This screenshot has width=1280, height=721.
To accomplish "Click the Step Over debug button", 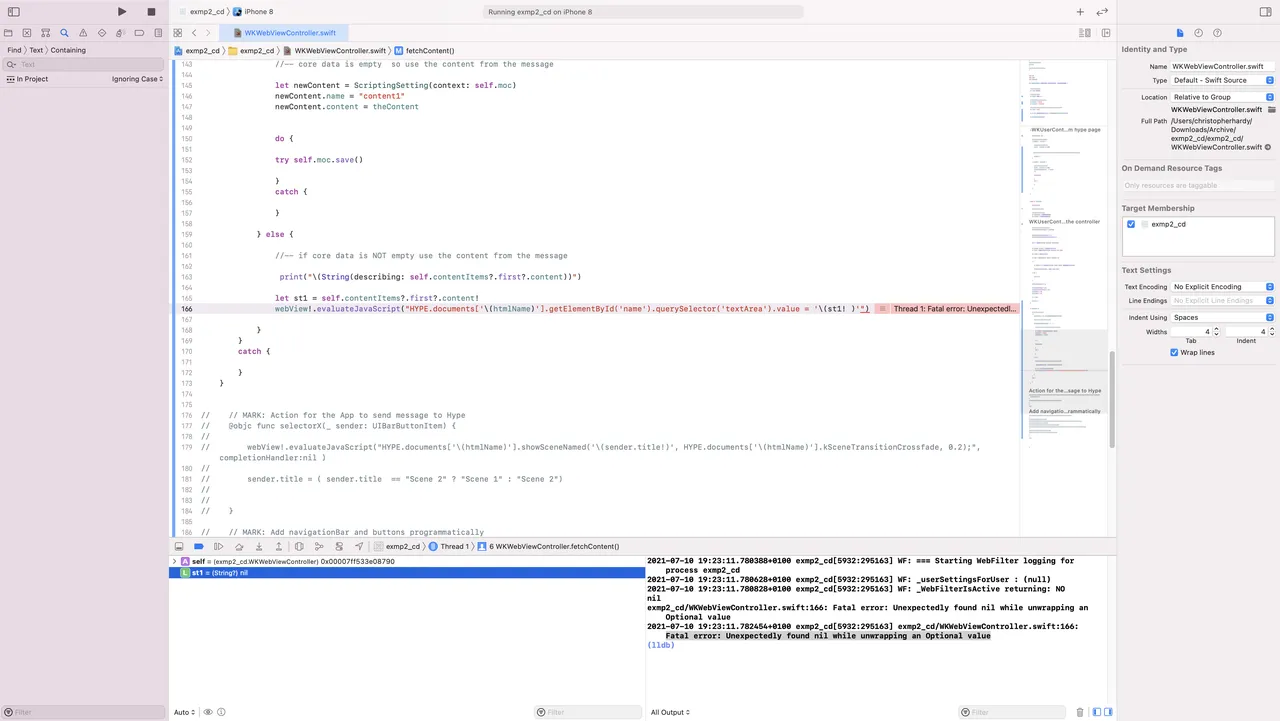I will (x=239, y=547).
